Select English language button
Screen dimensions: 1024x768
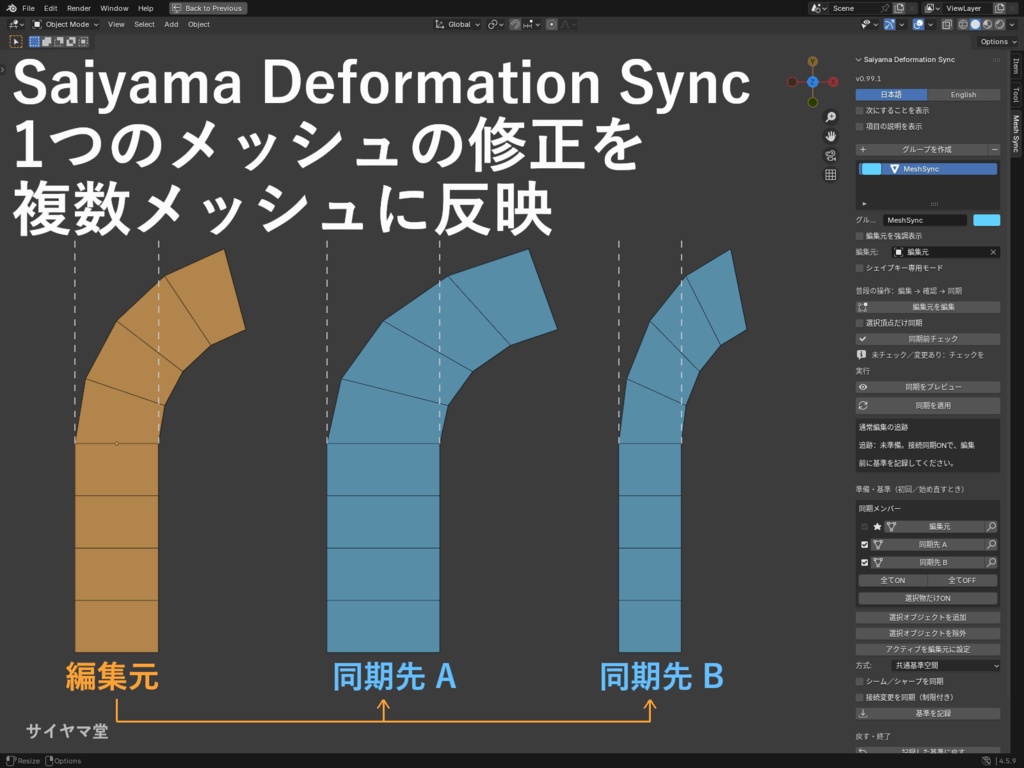[x=963, y=95]
